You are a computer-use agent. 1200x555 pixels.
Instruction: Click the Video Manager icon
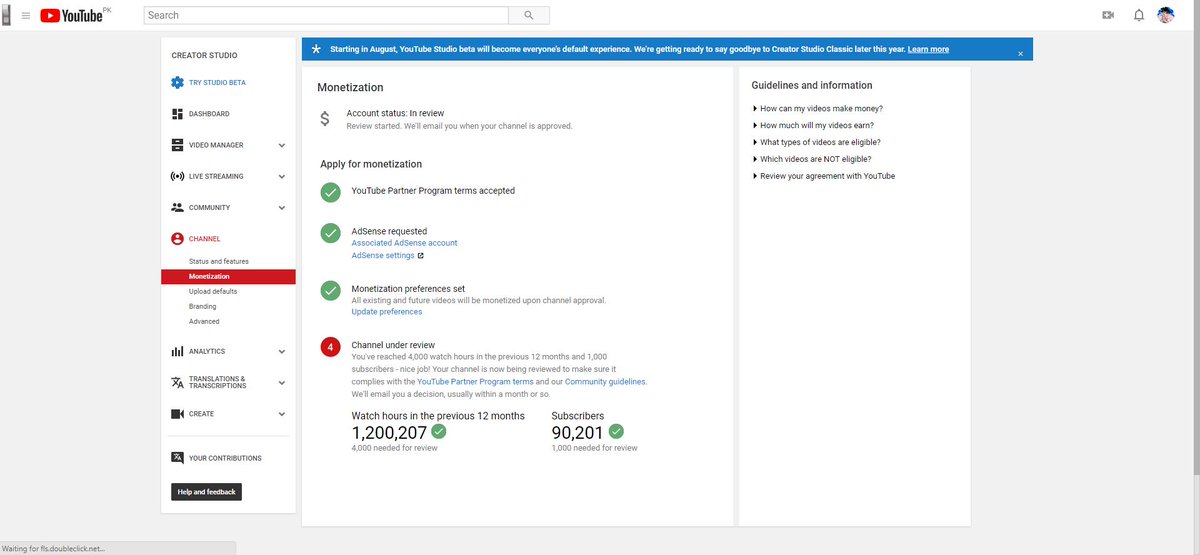point(177,145)
